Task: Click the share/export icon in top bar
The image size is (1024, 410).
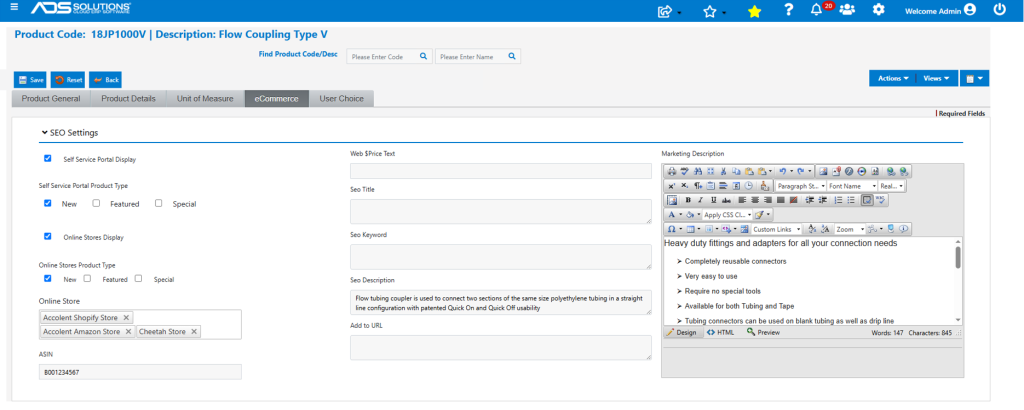Action: click(x=665, y=11)
